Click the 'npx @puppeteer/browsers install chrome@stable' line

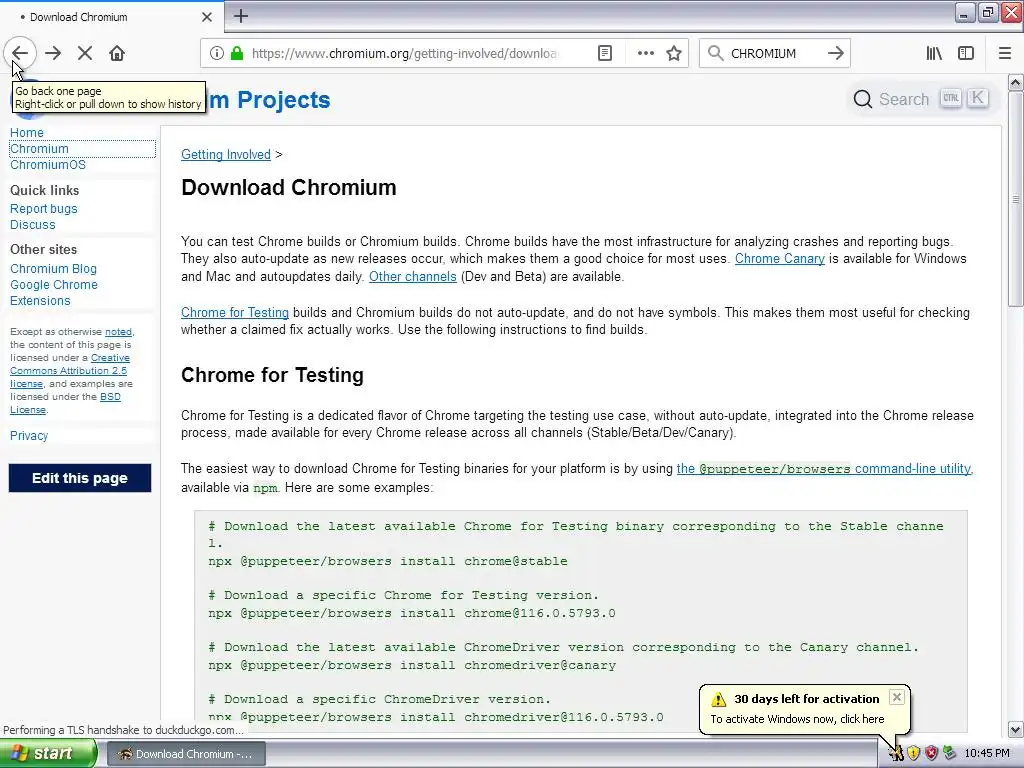click(x=388, y=561)
